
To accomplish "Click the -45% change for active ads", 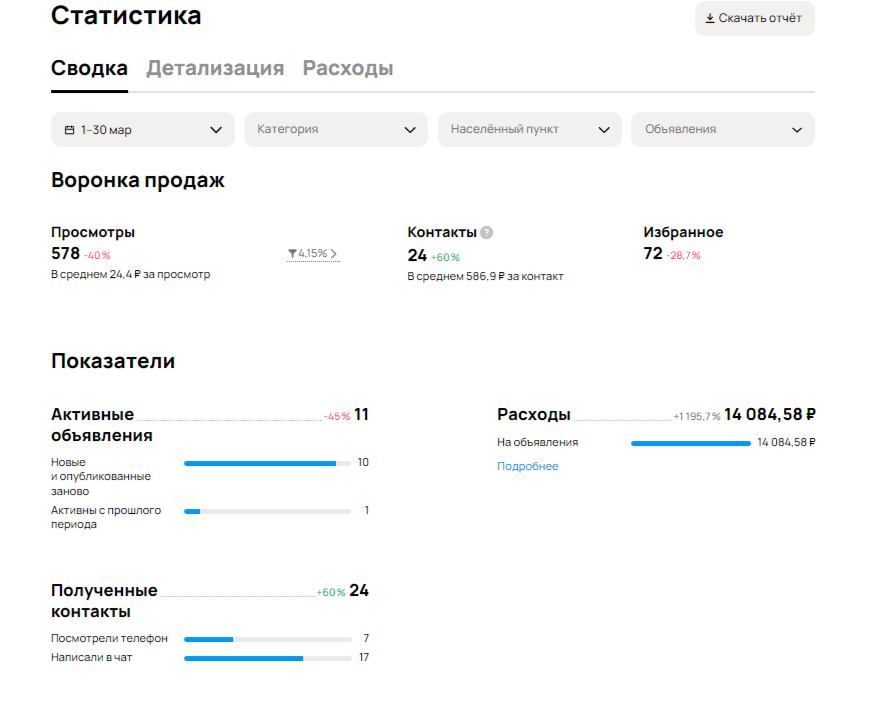I will click(x=337, y=416).
